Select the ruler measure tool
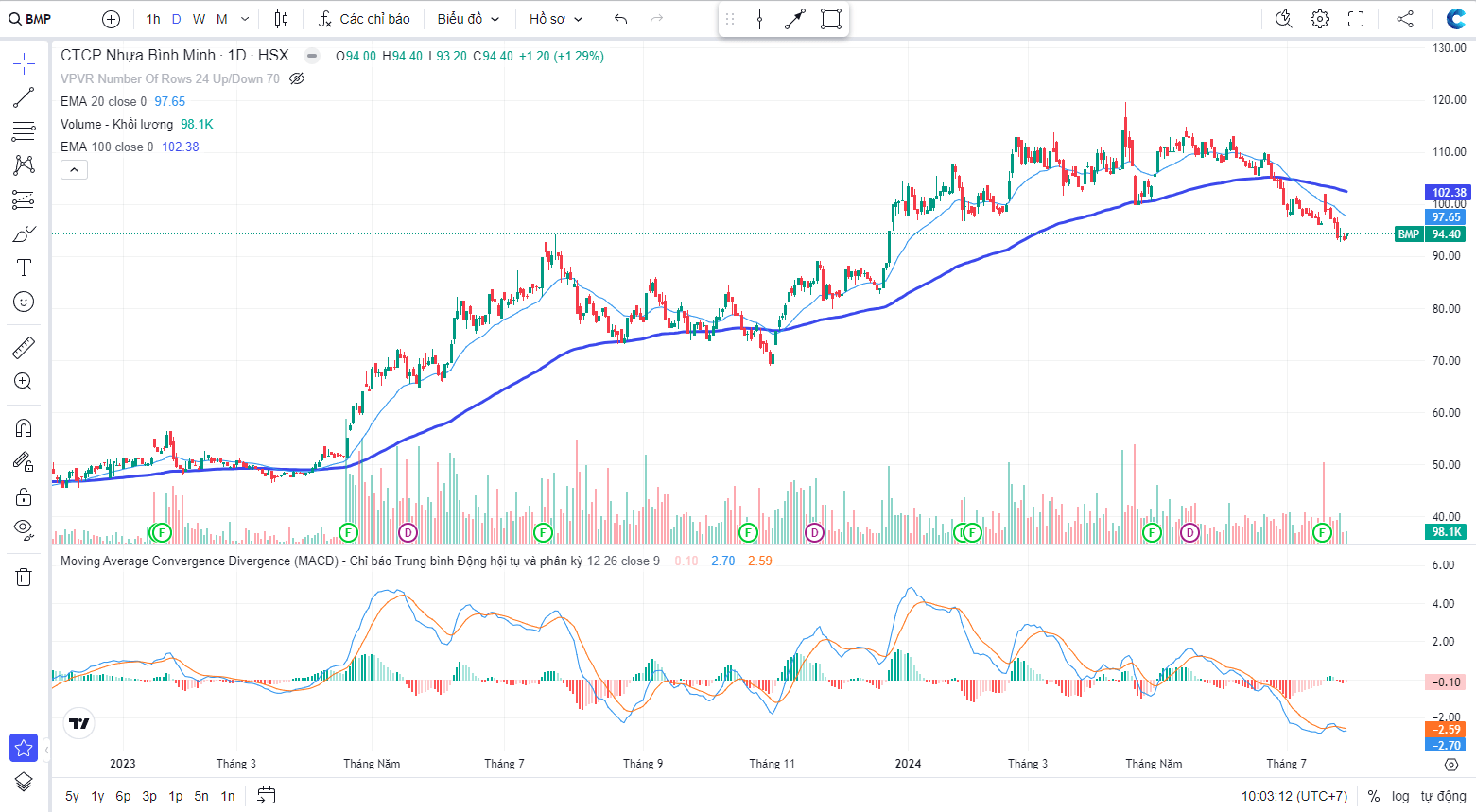Screen dimensions: 1476x812 (x=24, y=348)
